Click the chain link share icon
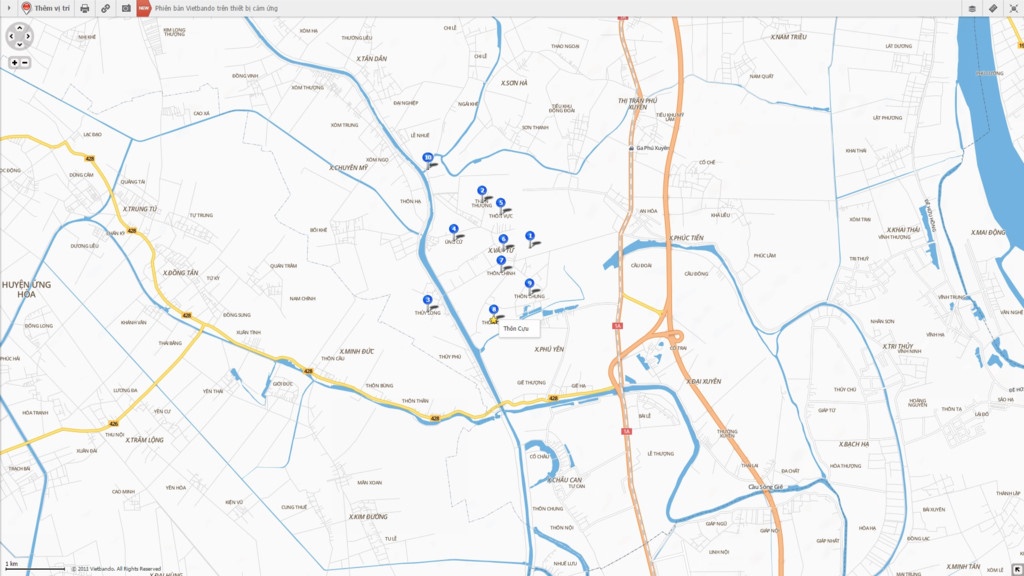The image size is (1024, 576). (106, 8)
